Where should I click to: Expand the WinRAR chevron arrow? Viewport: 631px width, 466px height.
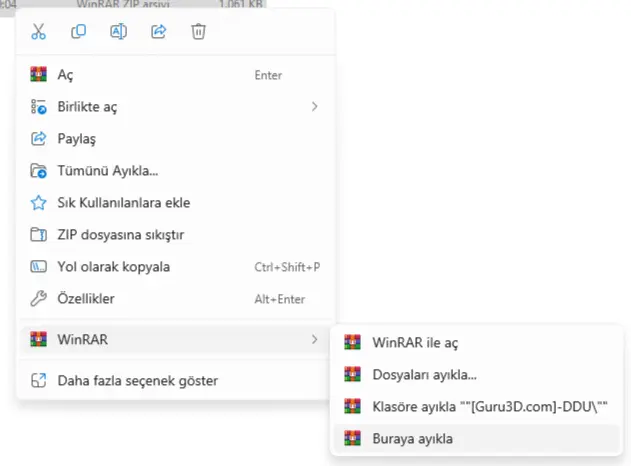314,339
